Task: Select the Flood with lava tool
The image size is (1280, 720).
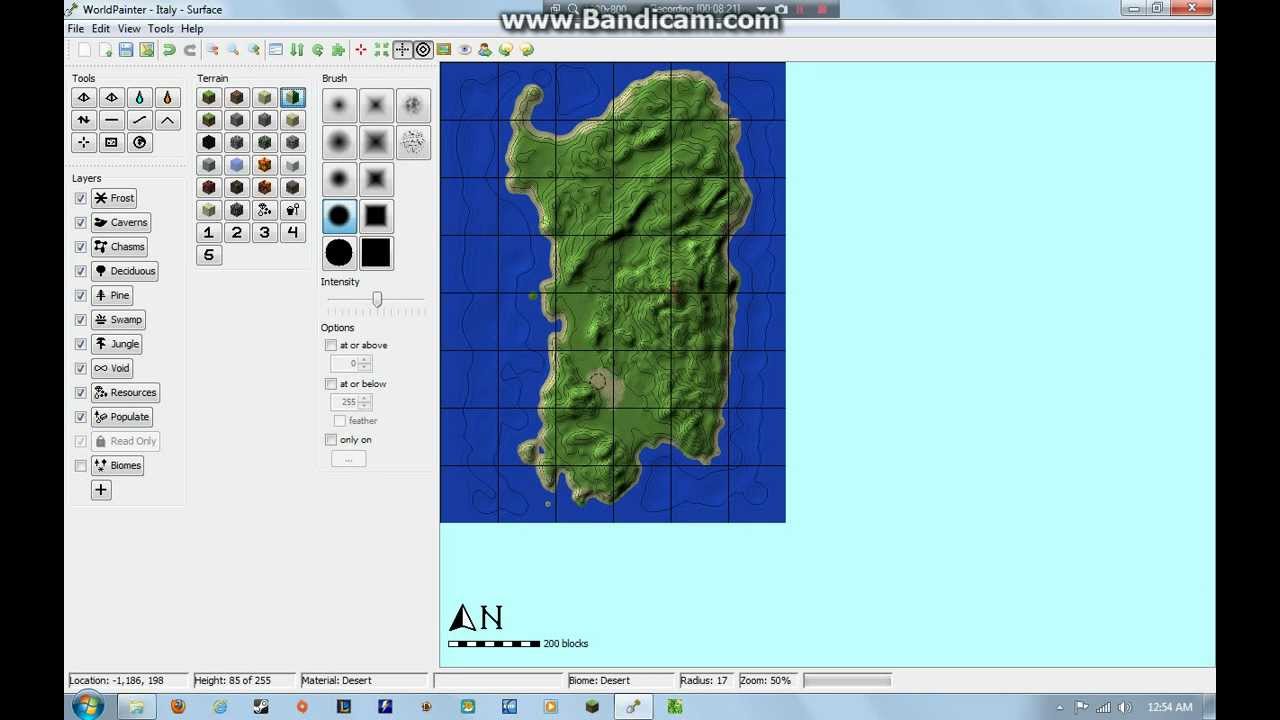Action: pos(167,97)
